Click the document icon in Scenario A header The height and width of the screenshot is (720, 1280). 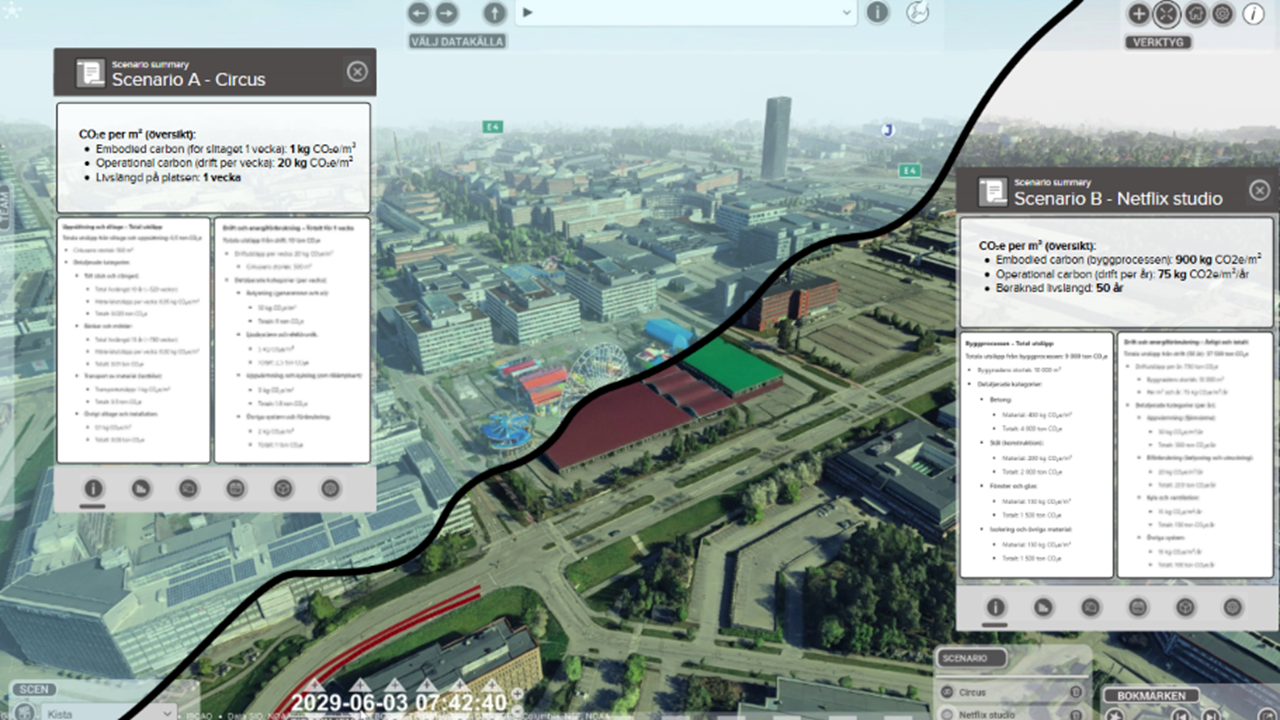point(90,72)
